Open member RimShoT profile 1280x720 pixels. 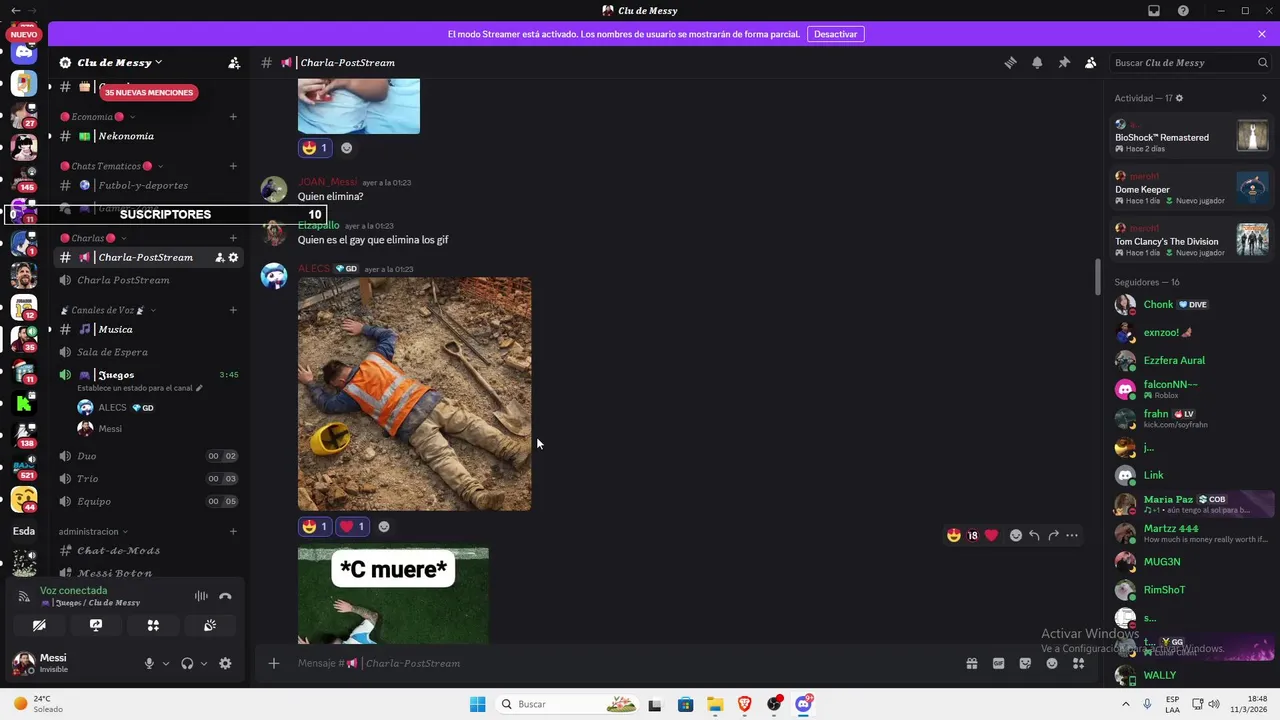coord(1191,590)
